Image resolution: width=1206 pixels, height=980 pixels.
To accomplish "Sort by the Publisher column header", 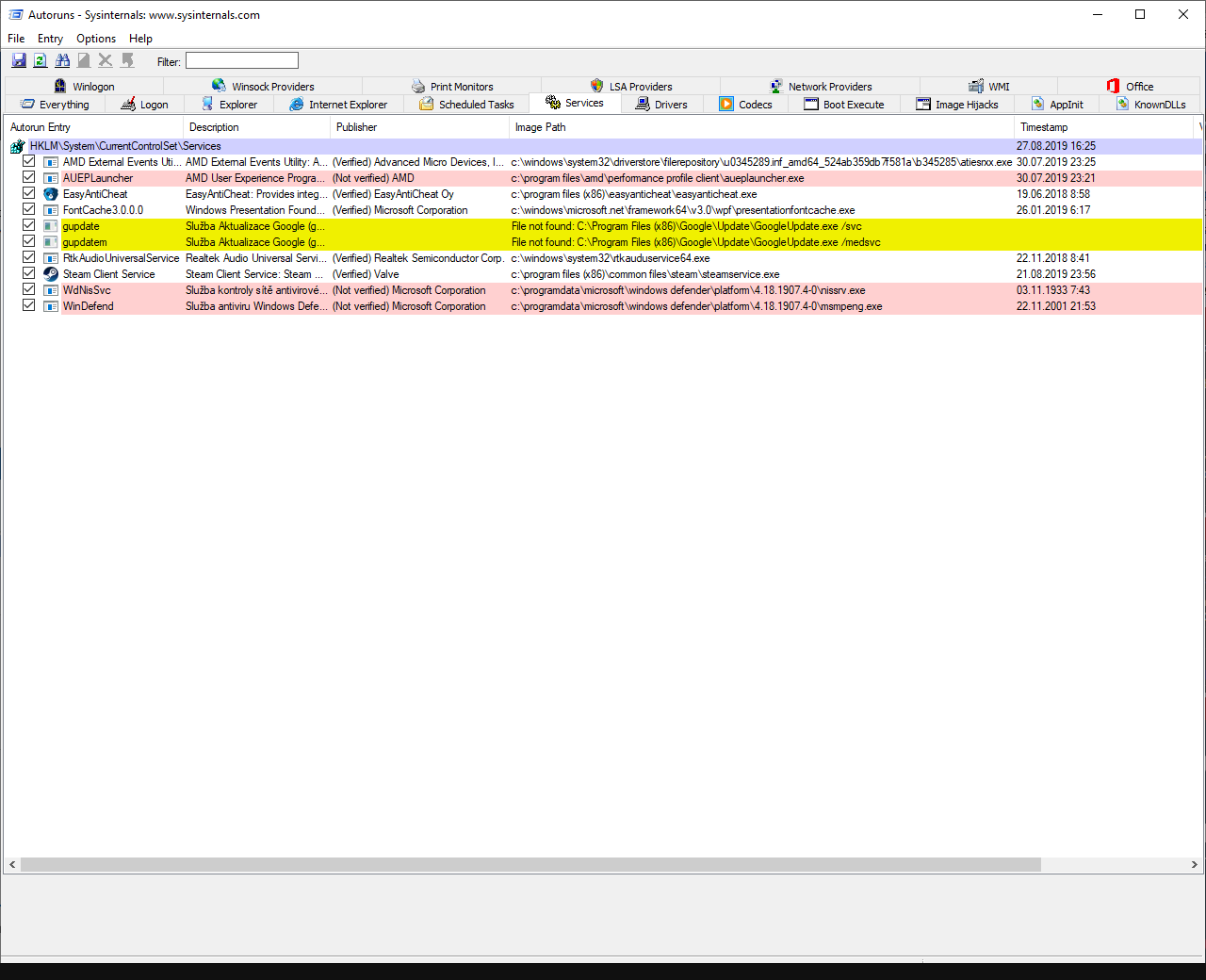I will click(419, 127).
